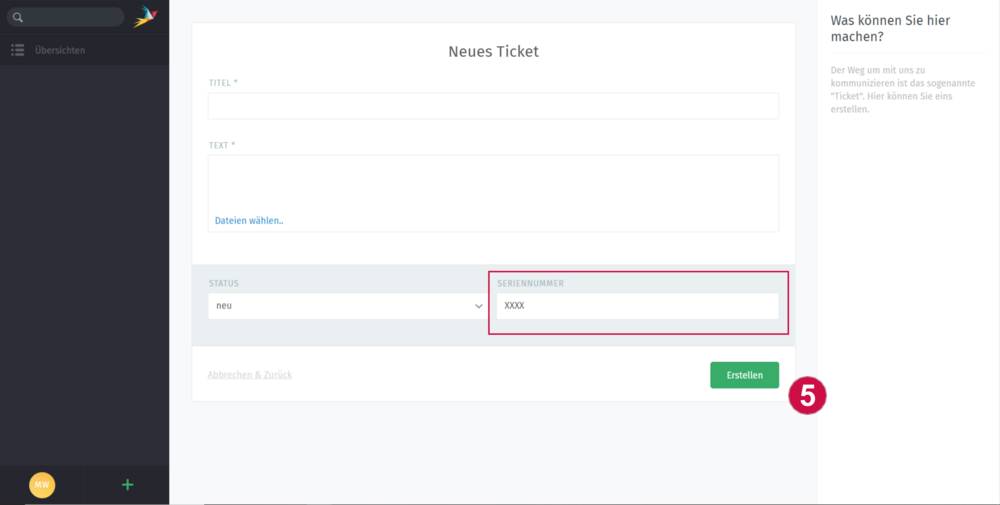1000x505 pixels.
Task: Click the list icon beside Übersichten
Action: (17, 50)
